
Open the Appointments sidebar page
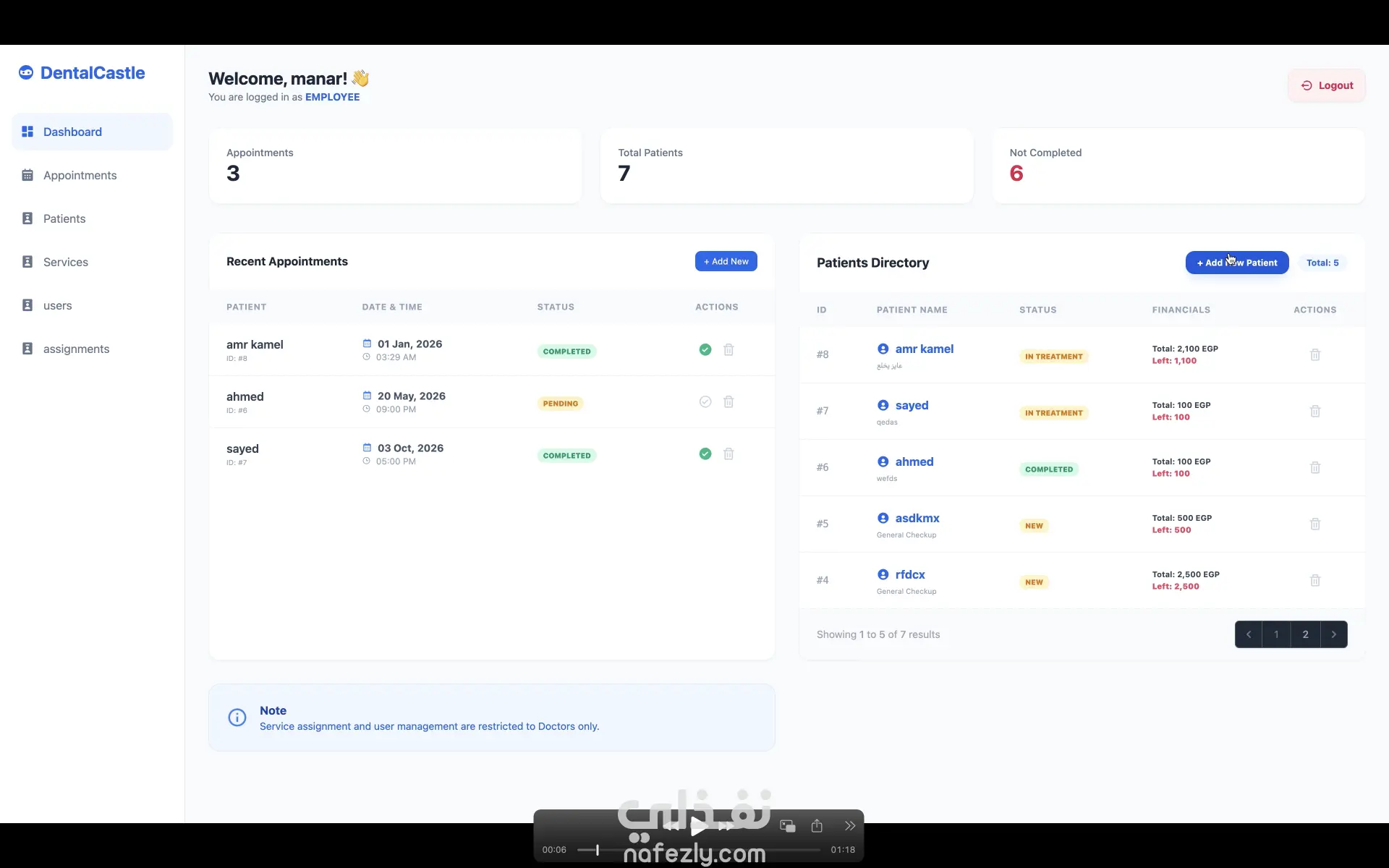tap(80, 175)
